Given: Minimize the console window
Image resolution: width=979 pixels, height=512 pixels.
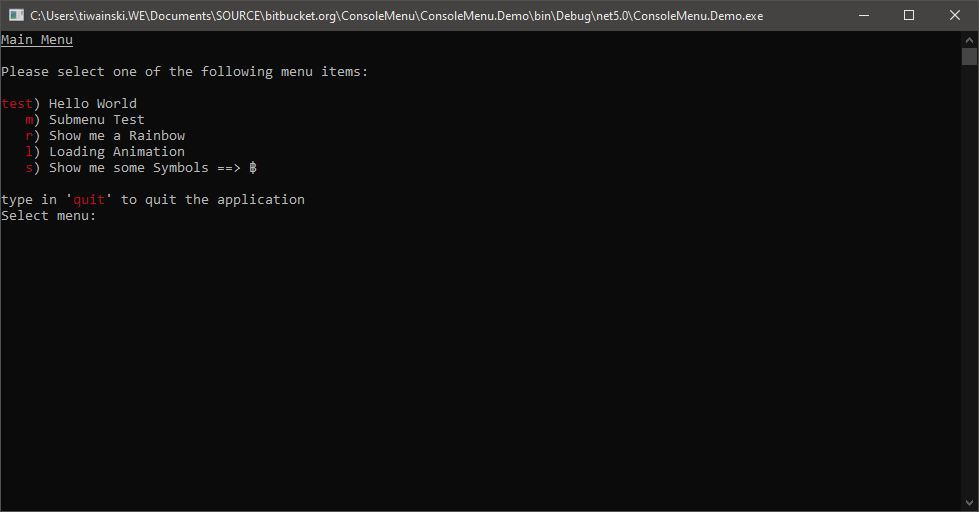Looking at the screenshot, I should (x=863, y=15).
